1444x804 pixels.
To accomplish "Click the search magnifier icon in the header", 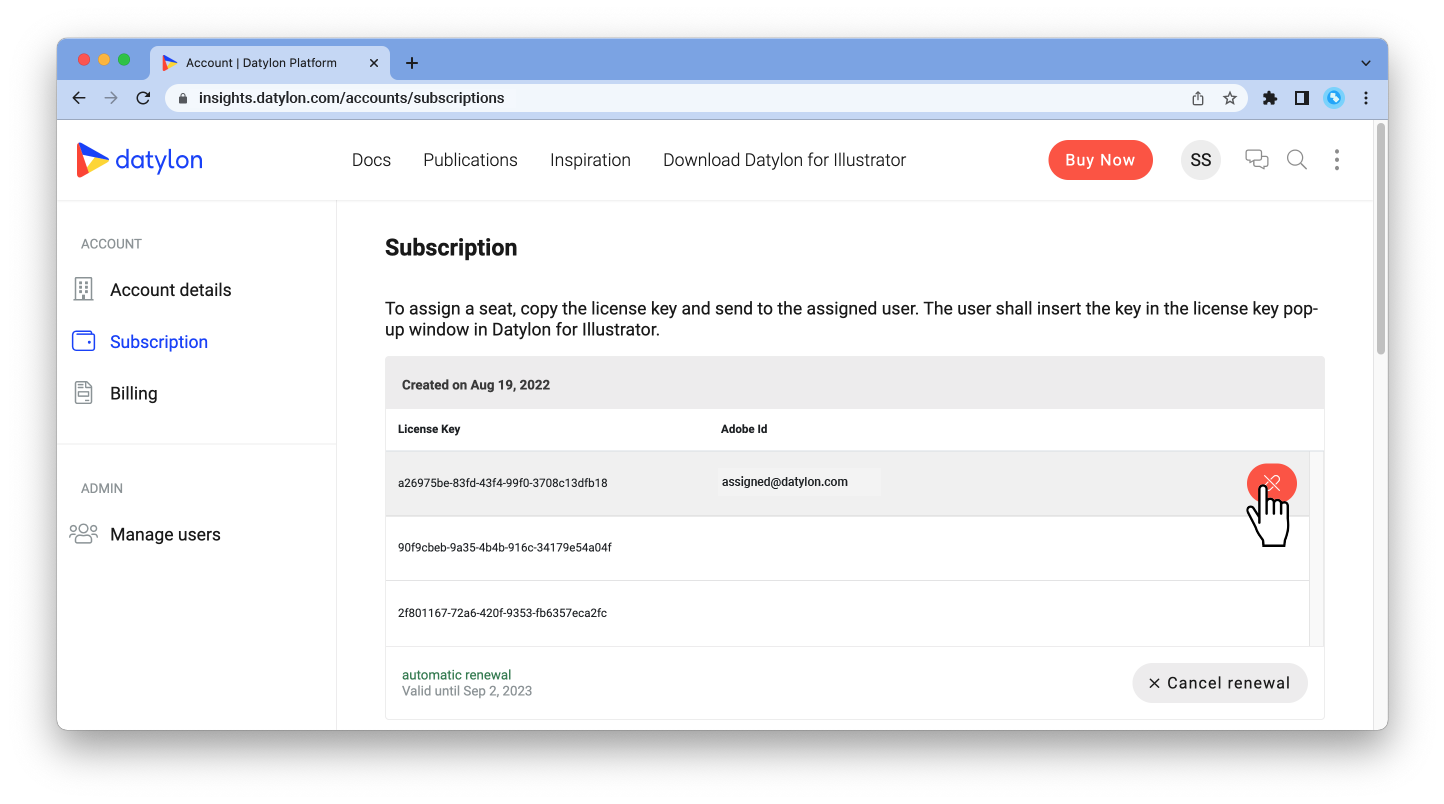I will pyautogui.click(x=1297, y=160).
